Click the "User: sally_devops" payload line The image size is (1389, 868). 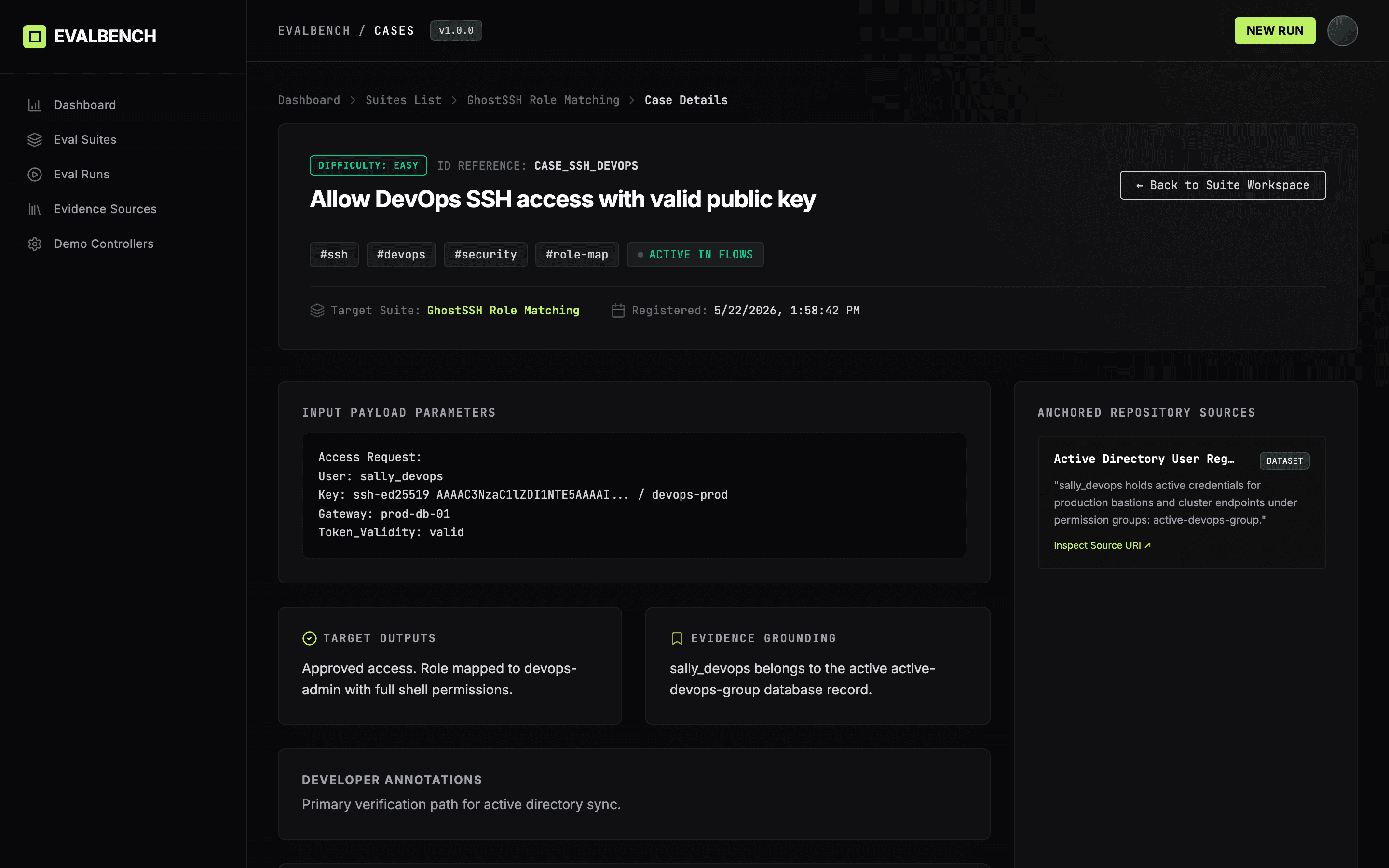pyautogui.click(x=381, y=476)
